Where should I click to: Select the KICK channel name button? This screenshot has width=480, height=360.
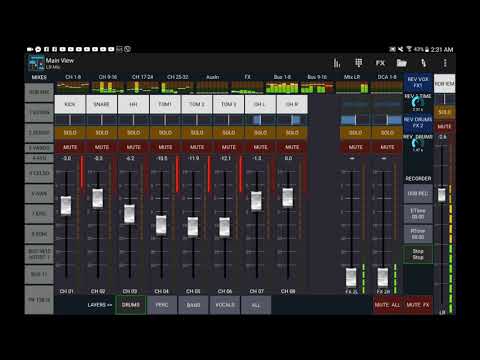(x=70, y=104)
